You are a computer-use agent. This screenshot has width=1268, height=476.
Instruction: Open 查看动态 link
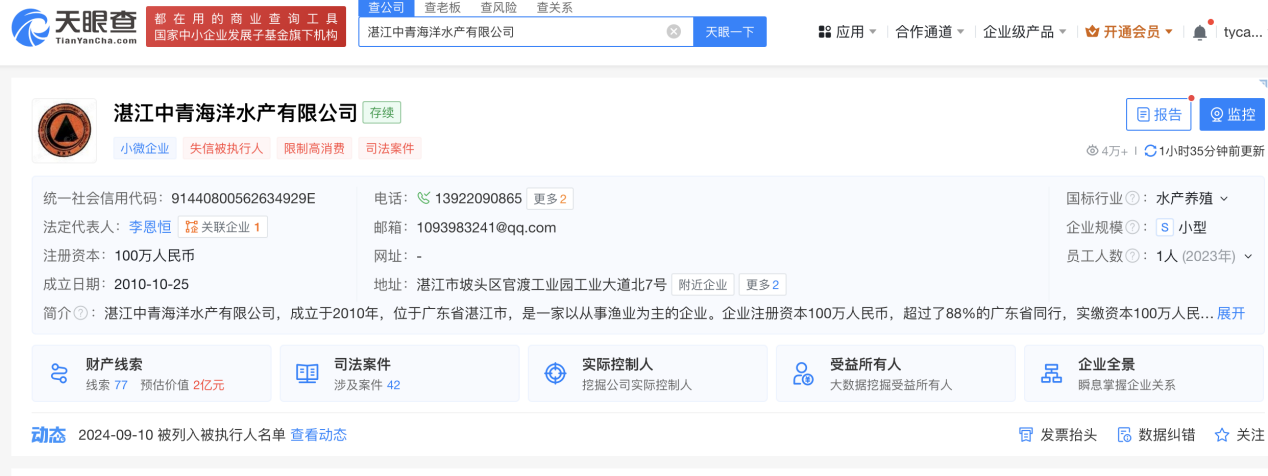(319, 435)
